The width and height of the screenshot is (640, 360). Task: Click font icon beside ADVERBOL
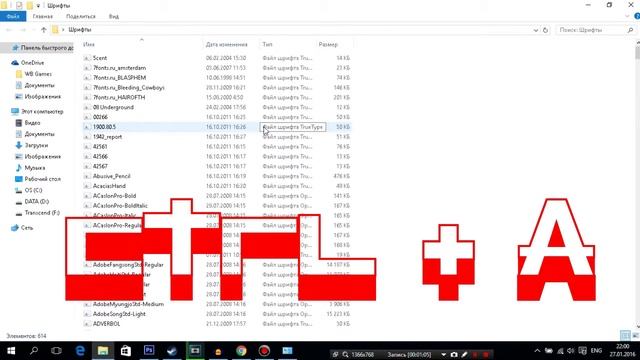click(87, 324)
